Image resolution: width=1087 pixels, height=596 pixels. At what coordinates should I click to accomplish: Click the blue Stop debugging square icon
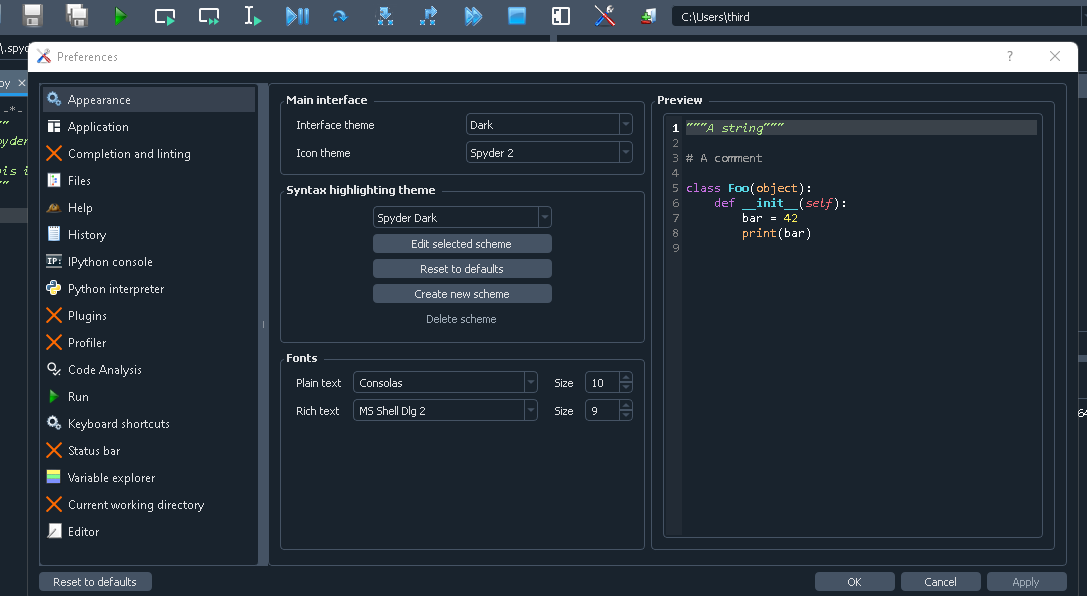pos(516,16)
